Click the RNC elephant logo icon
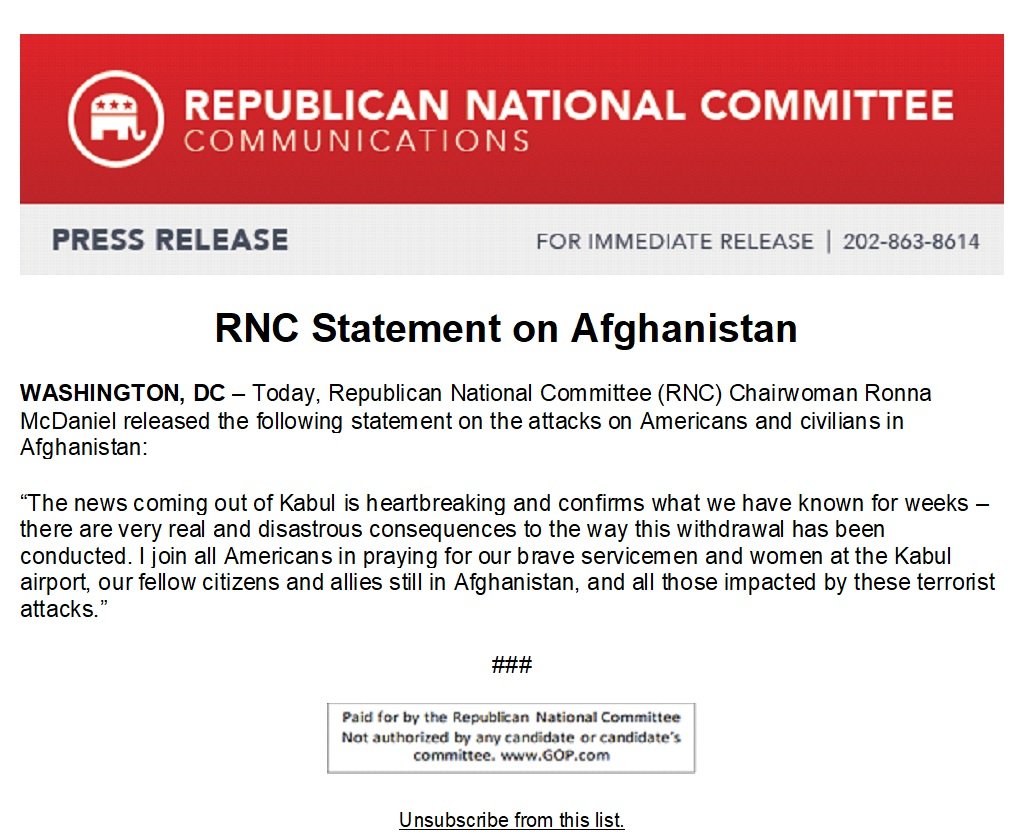 click(116, 119)
